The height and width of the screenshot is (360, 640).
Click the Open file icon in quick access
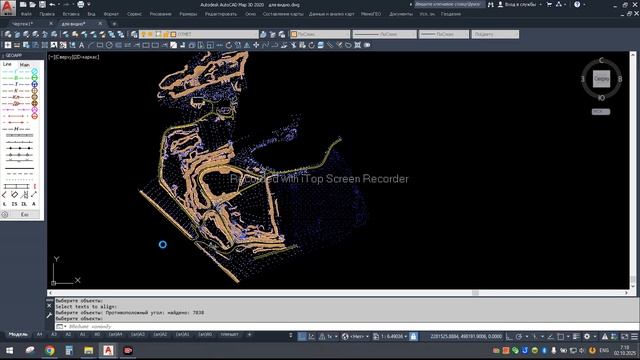pyautogui.click(x=33, y=4)
